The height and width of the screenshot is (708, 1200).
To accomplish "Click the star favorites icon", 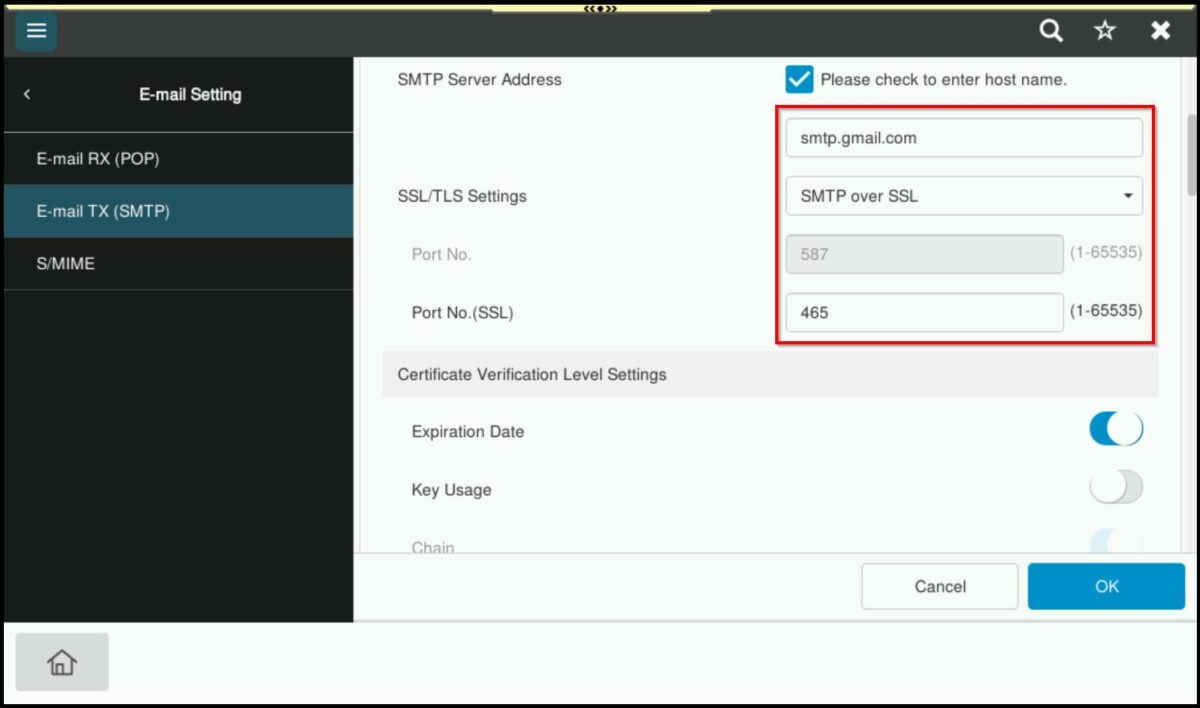I will [x=1104, y=31].
